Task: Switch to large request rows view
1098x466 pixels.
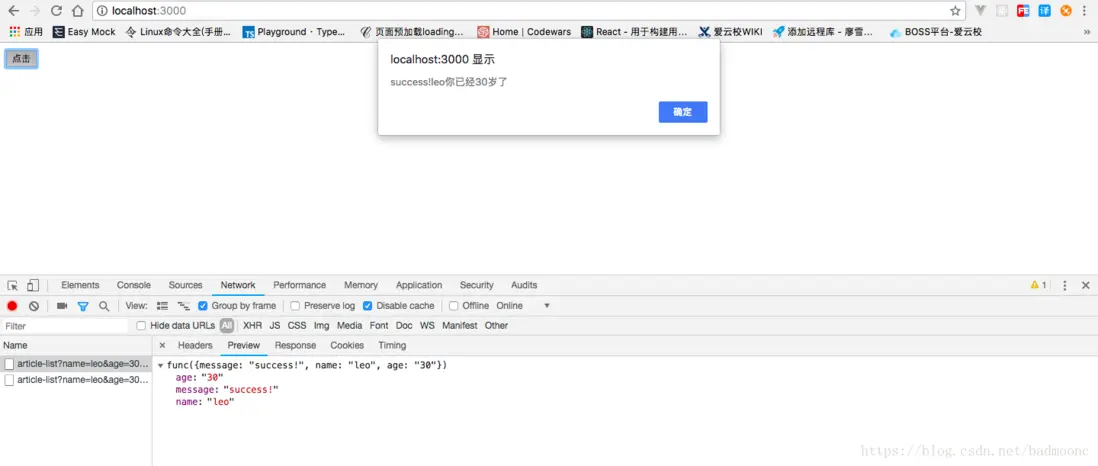Action: pyautogui.click(x=162, y=306)
